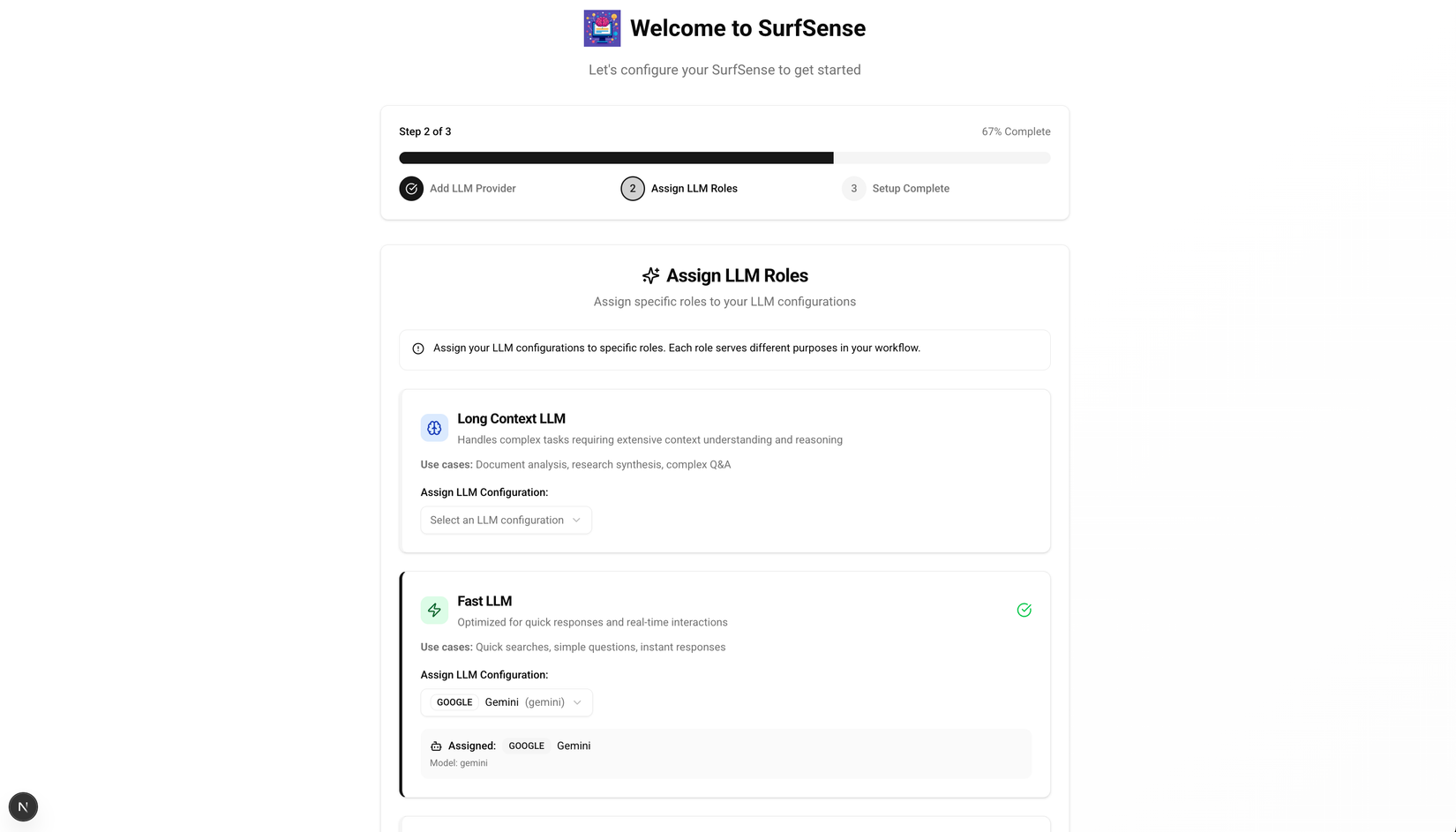Click the green checkmark on the Fast LLM card
The width and height of the screenshot is (1456, 832).
pos(1024,610)
